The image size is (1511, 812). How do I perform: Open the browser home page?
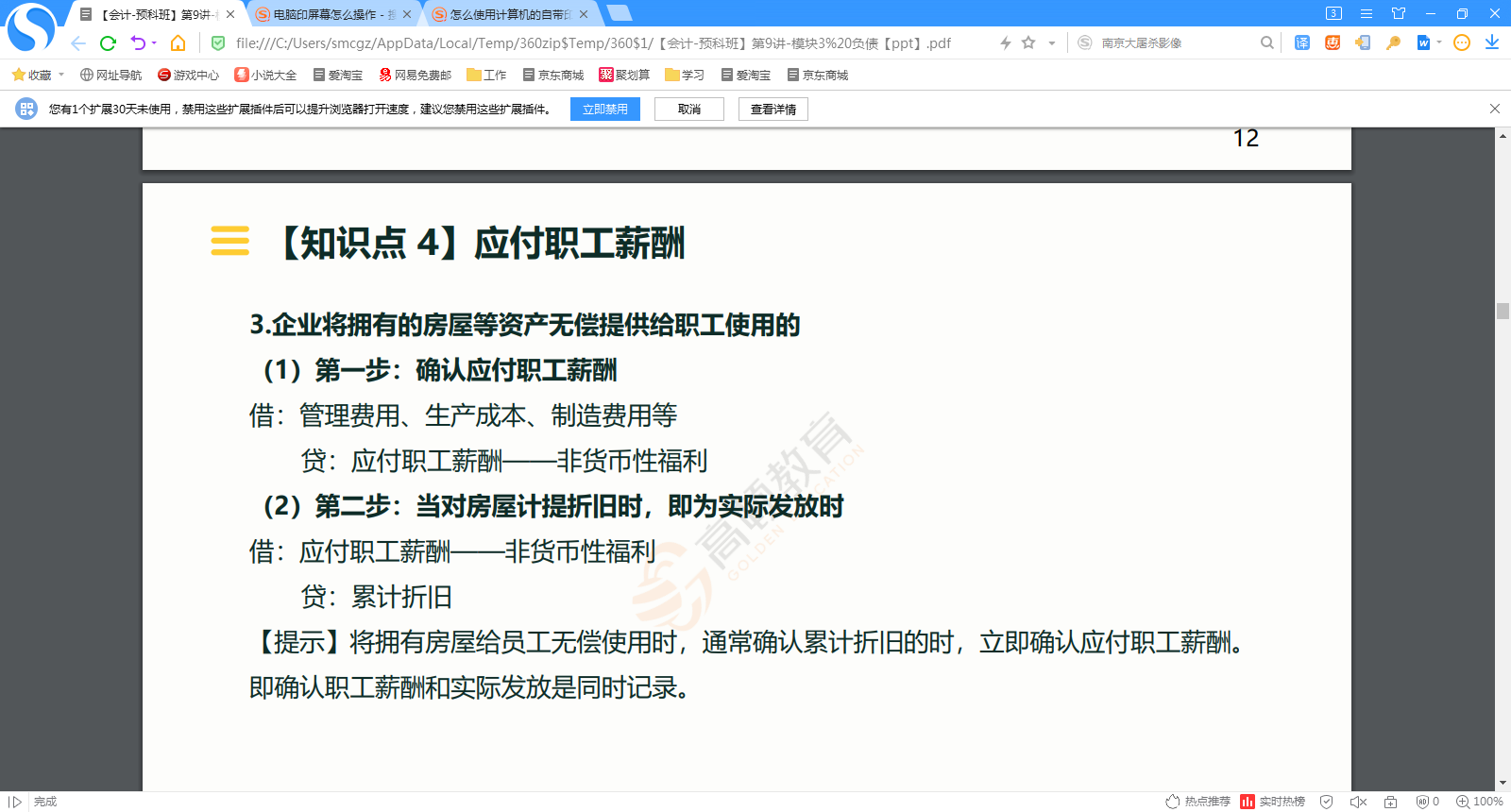point(178,43)
